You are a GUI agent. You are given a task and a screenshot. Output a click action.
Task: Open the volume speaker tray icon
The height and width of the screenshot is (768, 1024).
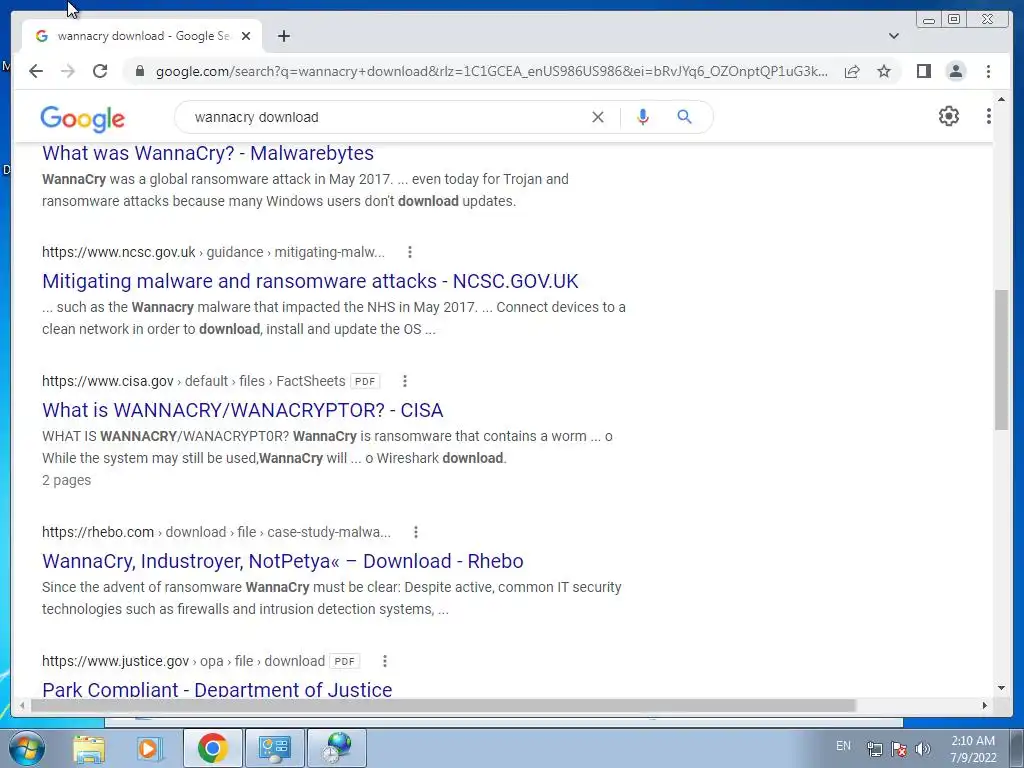[x=923, y=749]
